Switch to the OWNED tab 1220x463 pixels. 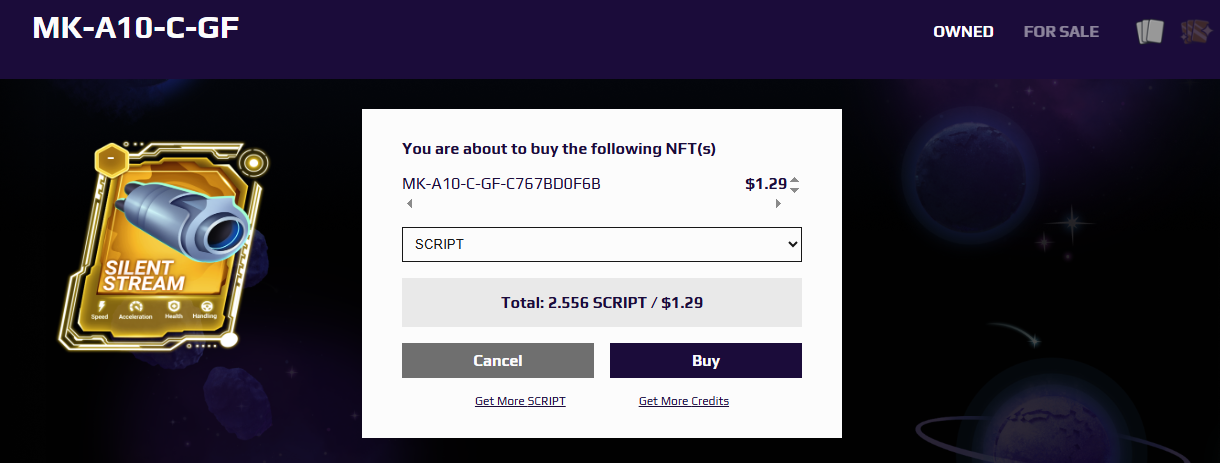click(x=963, y=32)
